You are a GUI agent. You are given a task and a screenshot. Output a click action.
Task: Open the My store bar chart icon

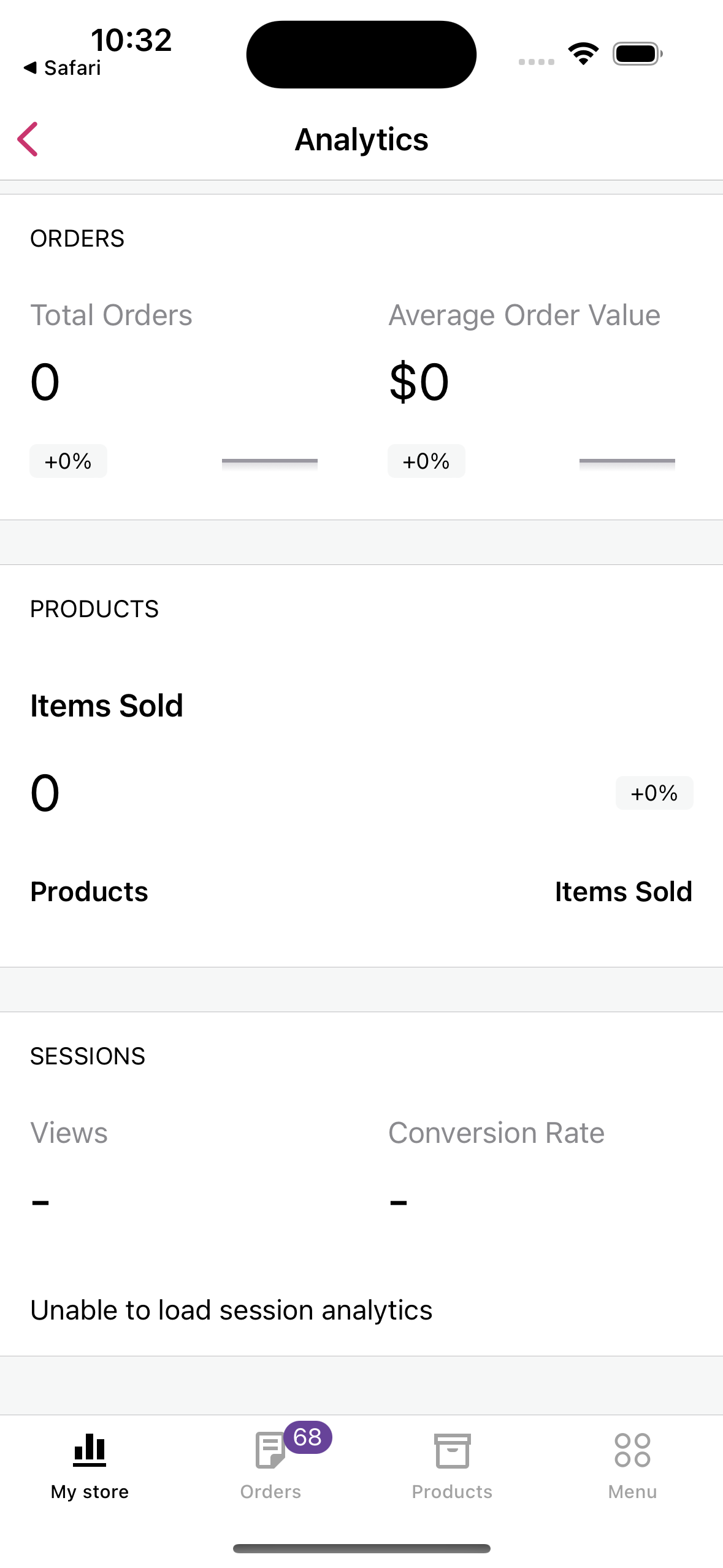(x=90, y=1451)
